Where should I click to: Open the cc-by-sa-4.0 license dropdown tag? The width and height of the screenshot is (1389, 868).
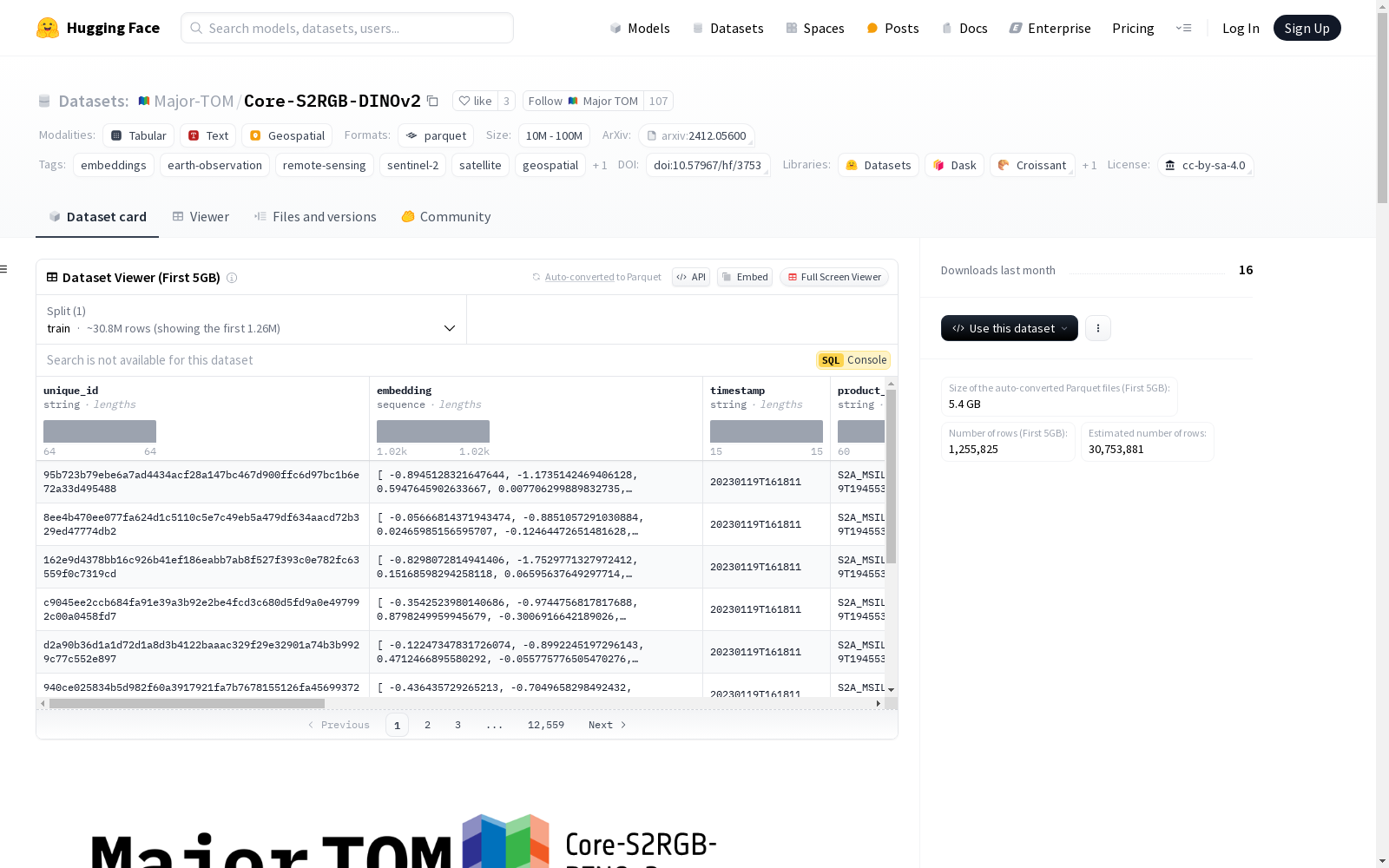point(1205,165)
